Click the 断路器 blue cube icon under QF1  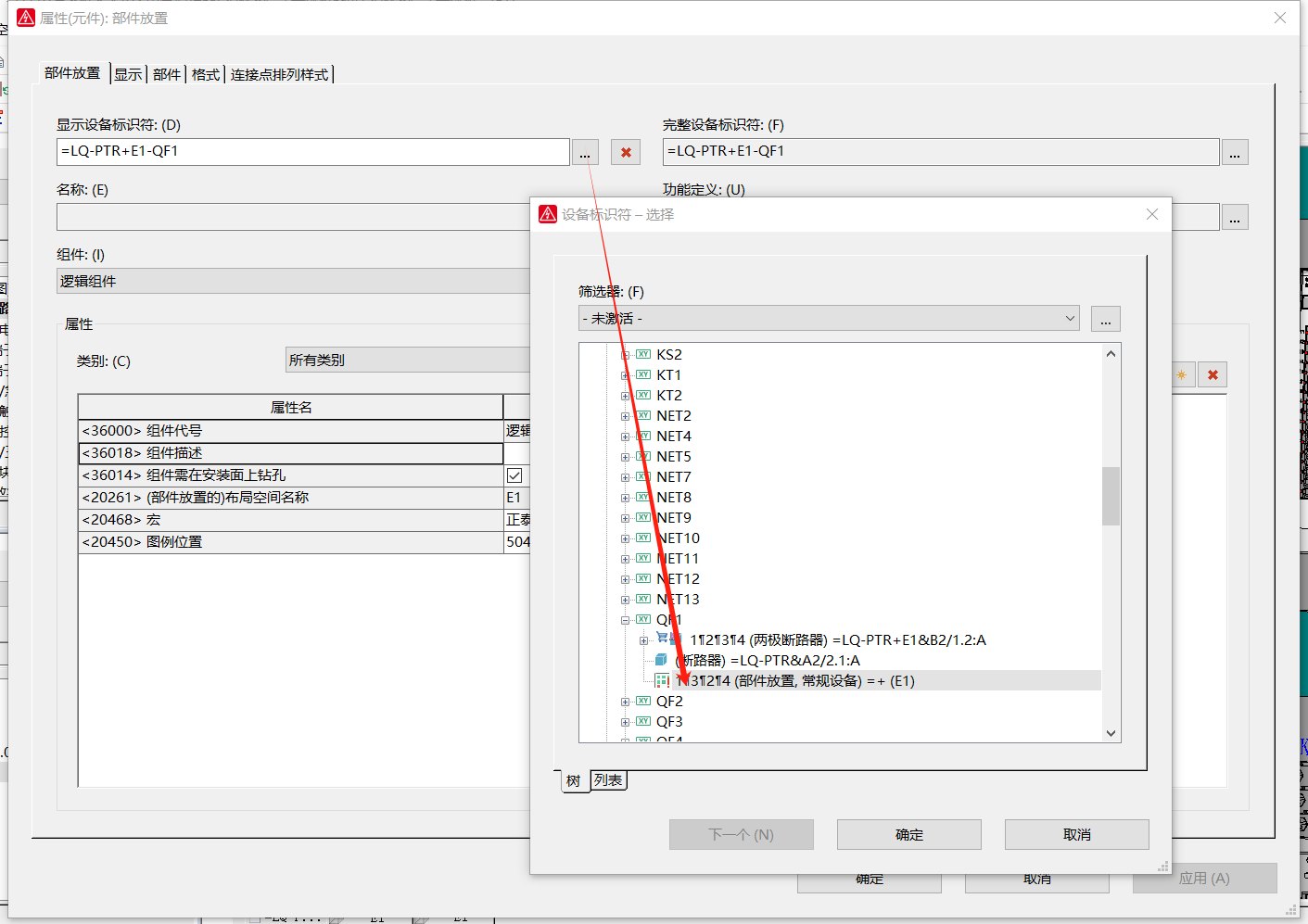click(x=661, y=660)
